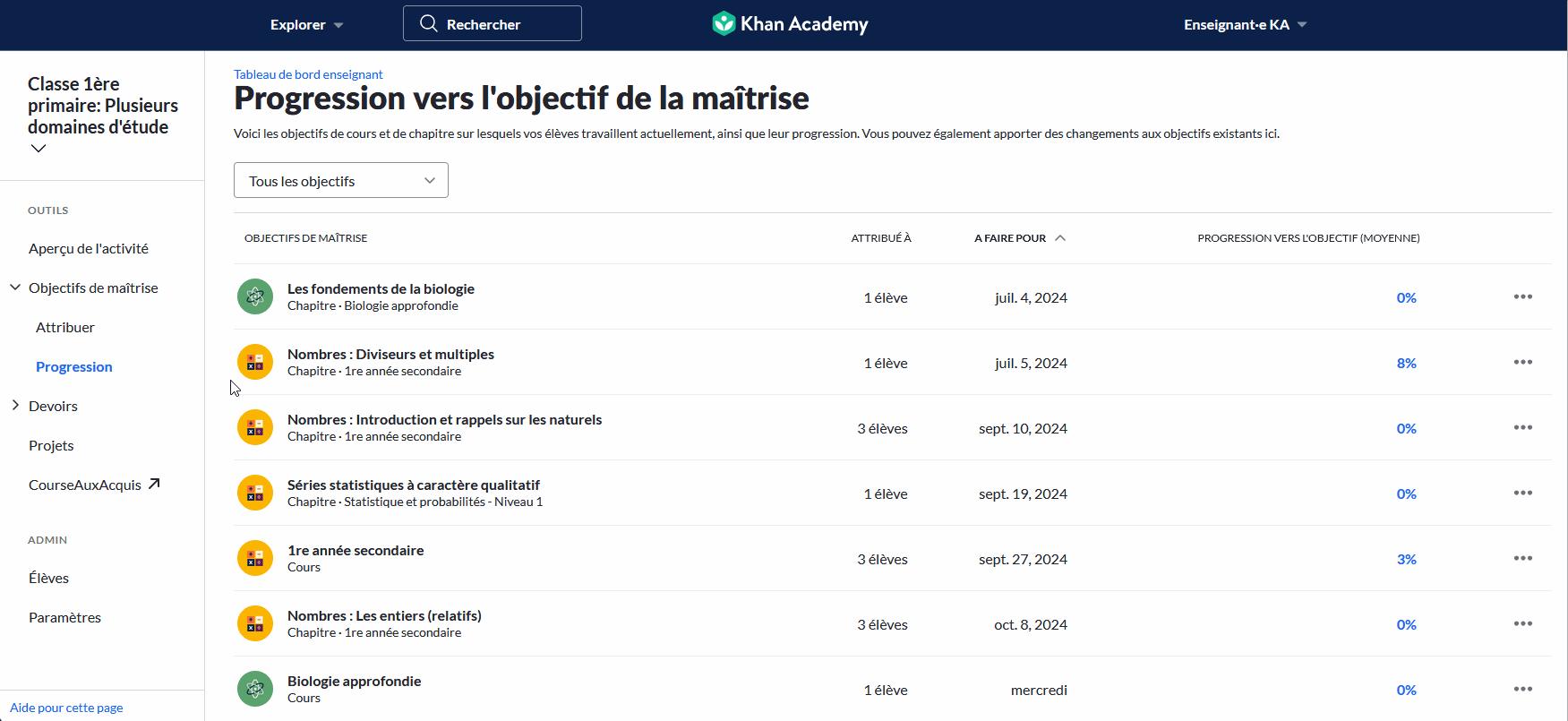Click the Rechercher search field
Viewport: 1568px width, 721px height.
click(x=493, y=23)
